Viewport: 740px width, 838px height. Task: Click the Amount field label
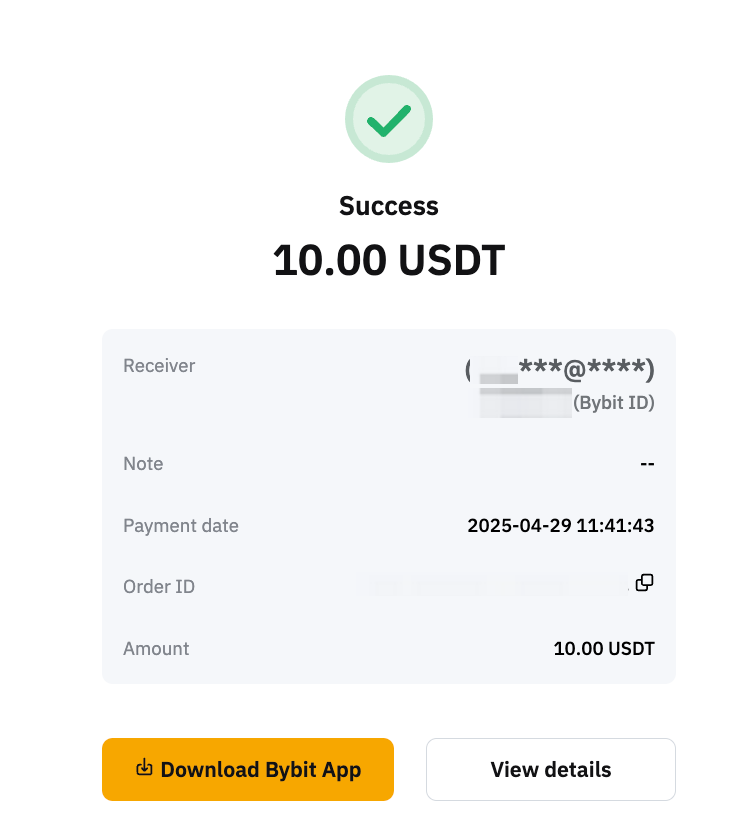click(x=156, y=649)
